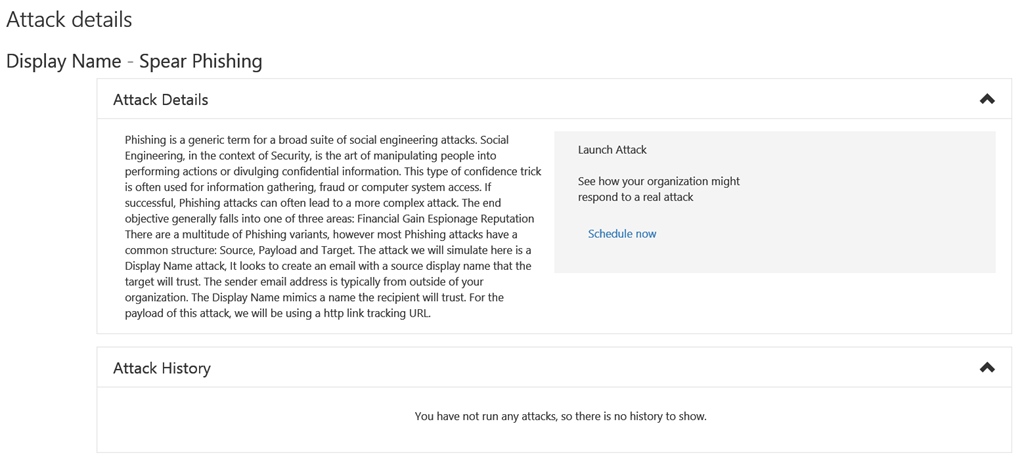Click the Attack details page title
This screenshot has height=470, width=1024.
[69, 19]
